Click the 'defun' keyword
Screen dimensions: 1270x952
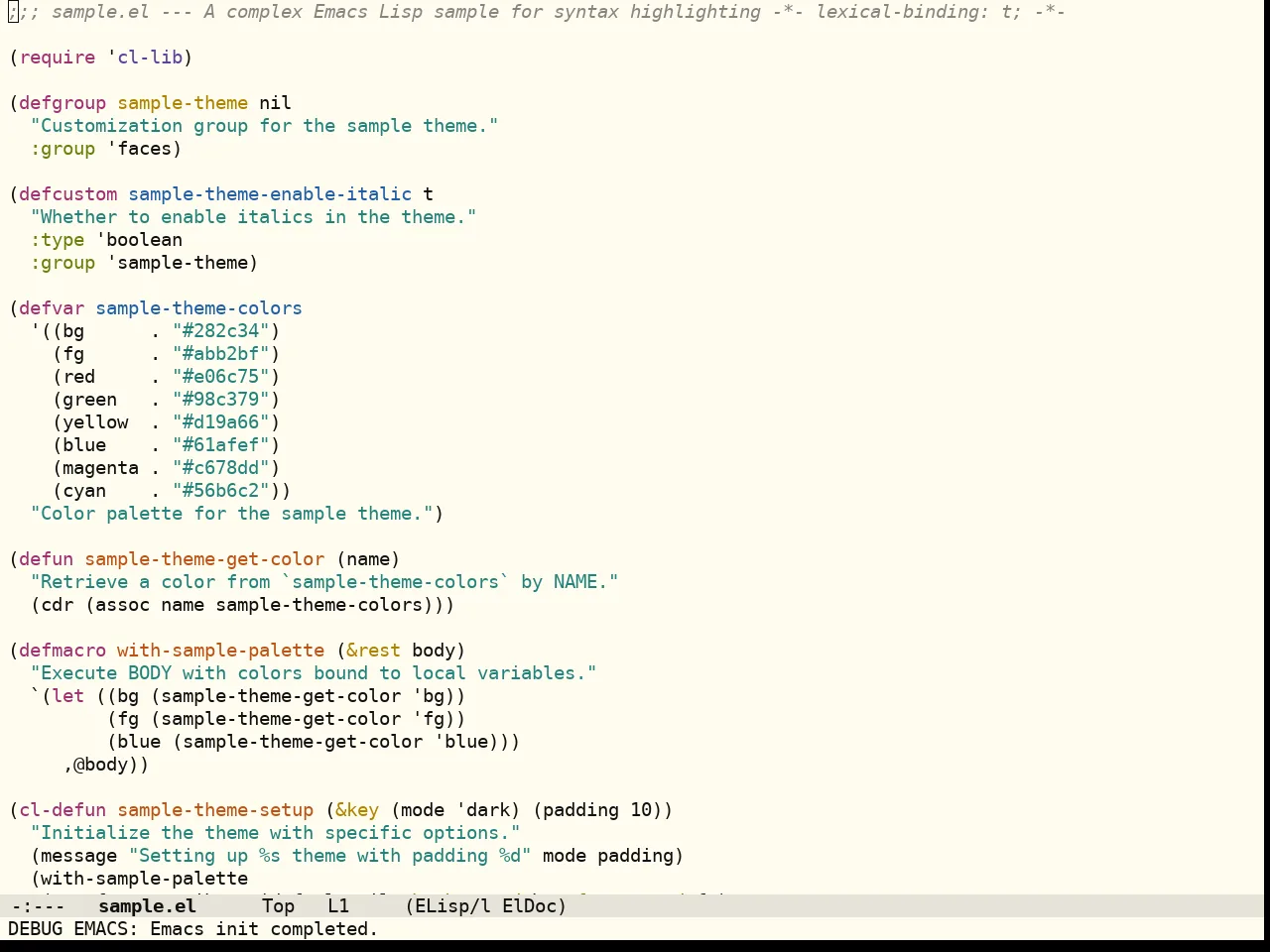tap(47, 559)
